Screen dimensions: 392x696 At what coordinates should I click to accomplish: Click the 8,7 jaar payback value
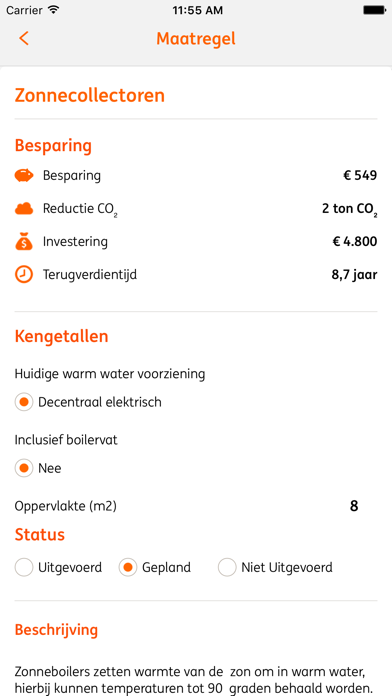tap(354, 275)
